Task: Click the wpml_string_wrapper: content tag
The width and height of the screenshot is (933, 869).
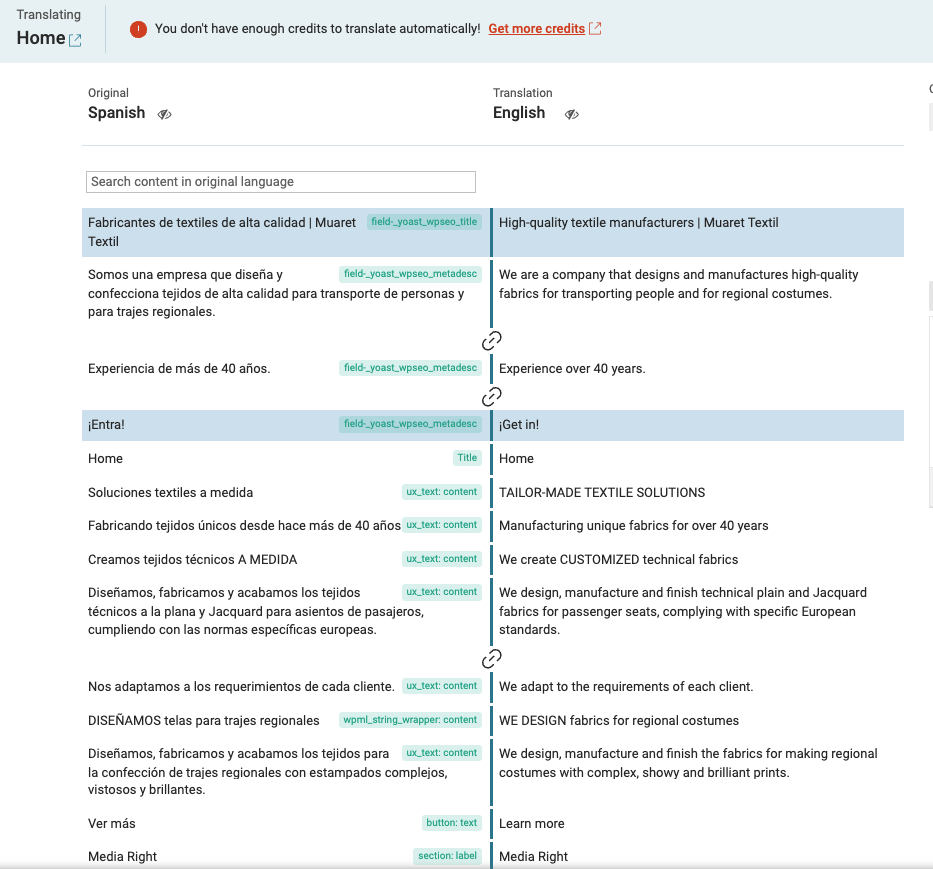Action: pyautogui.click(x=410, y=720)
